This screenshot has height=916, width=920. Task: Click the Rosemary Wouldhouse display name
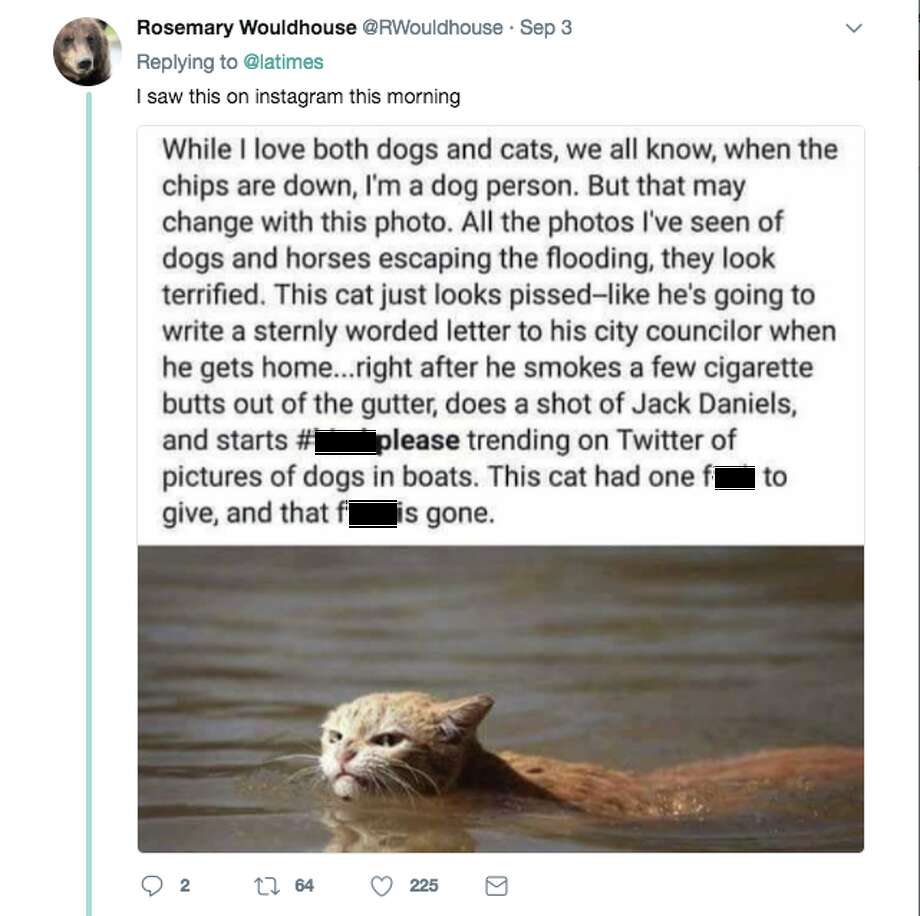[243, 28]
